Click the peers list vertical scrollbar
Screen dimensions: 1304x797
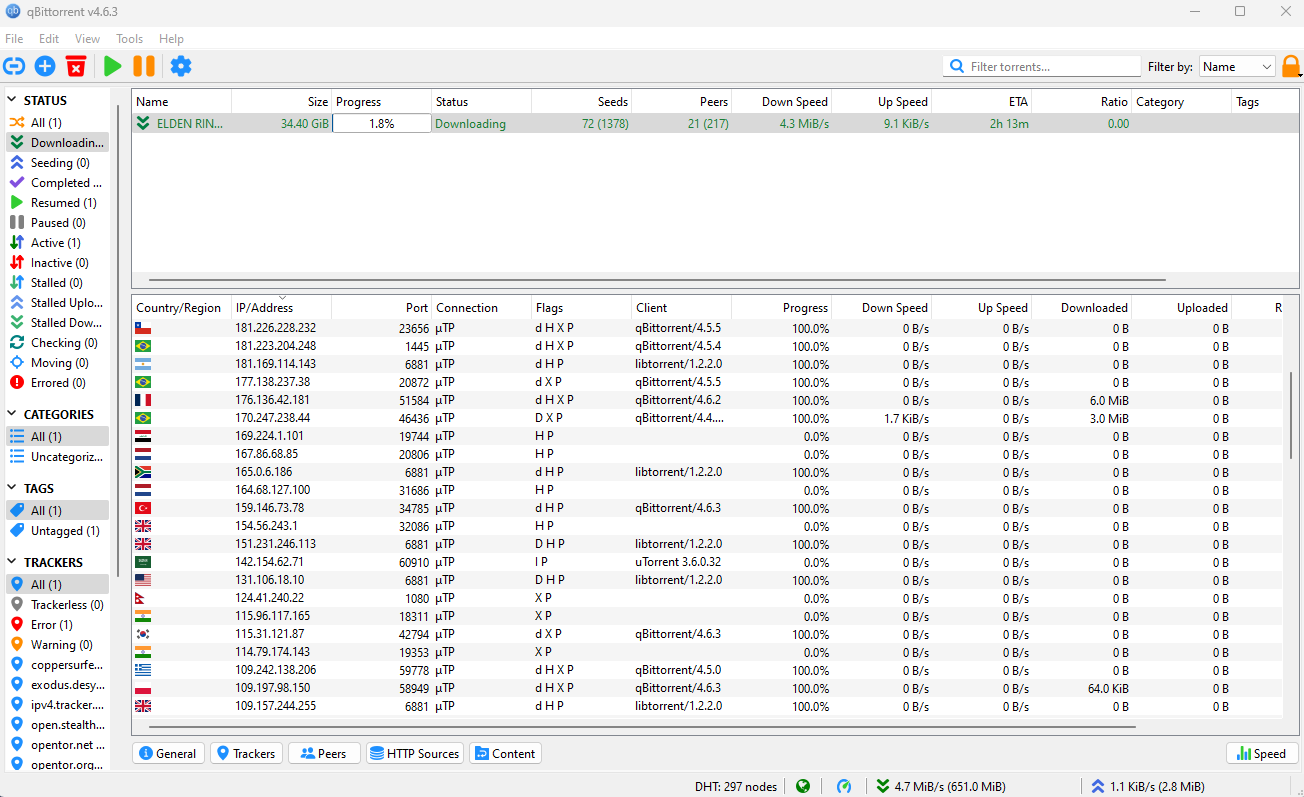[x=1291, y=415]
